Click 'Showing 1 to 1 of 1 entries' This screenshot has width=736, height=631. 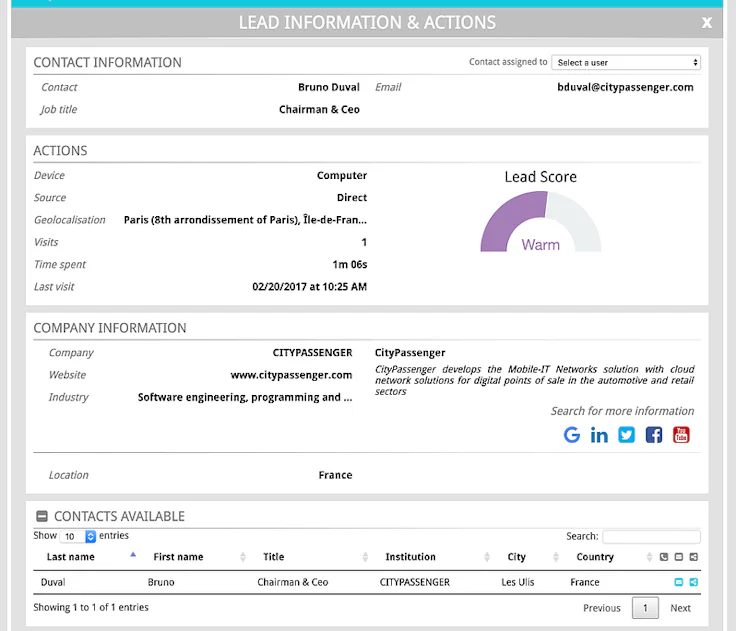coord(91,607)
